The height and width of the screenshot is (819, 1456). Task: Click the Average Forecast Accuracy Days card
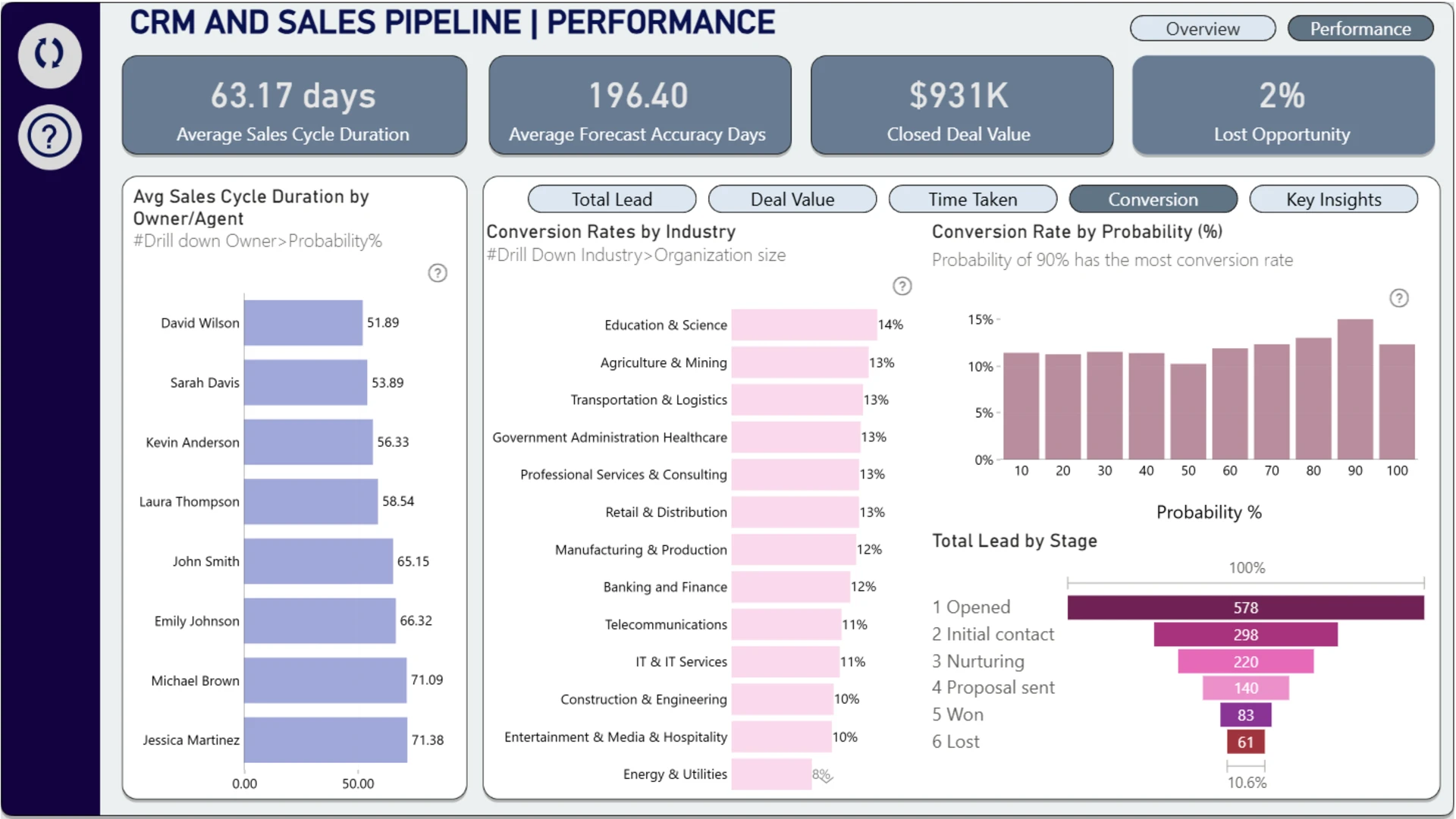point(640,105)
